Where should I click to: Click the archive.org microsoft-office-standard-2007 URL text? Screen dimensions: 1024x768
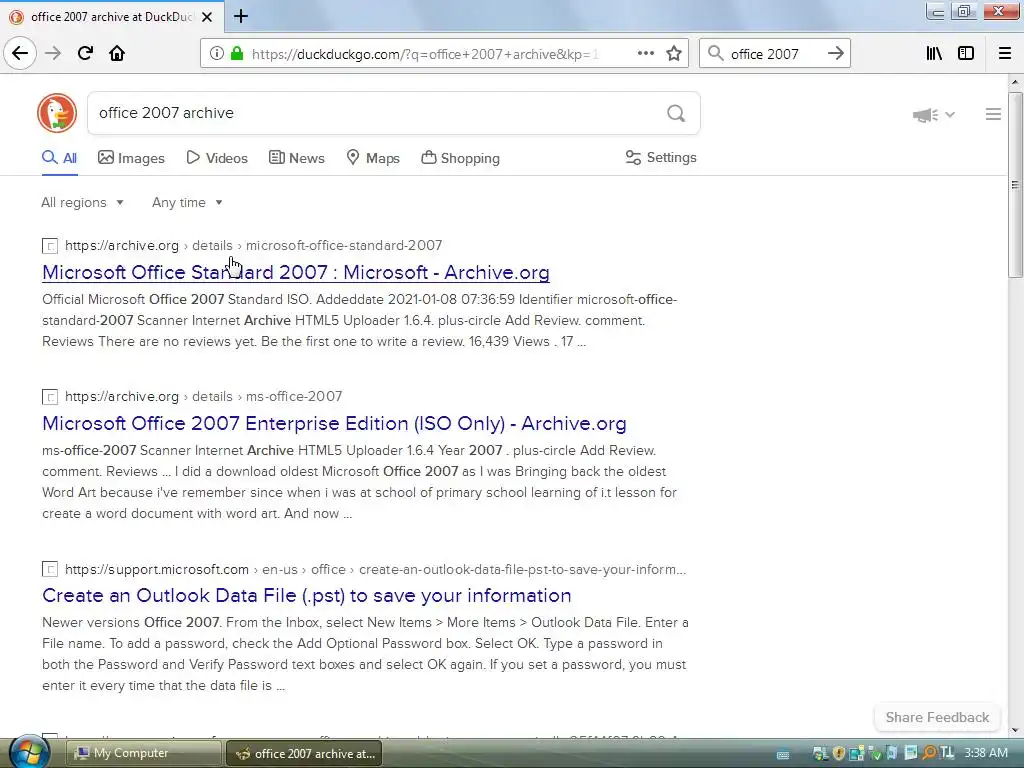253,246
